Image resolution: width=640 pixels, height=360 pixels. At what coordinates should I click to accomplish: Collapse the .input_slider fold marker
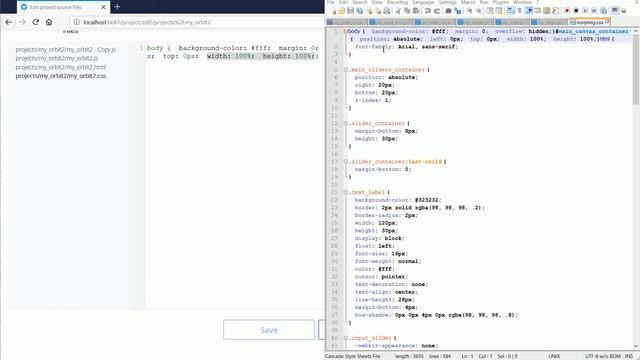click(x=346, y=338)
